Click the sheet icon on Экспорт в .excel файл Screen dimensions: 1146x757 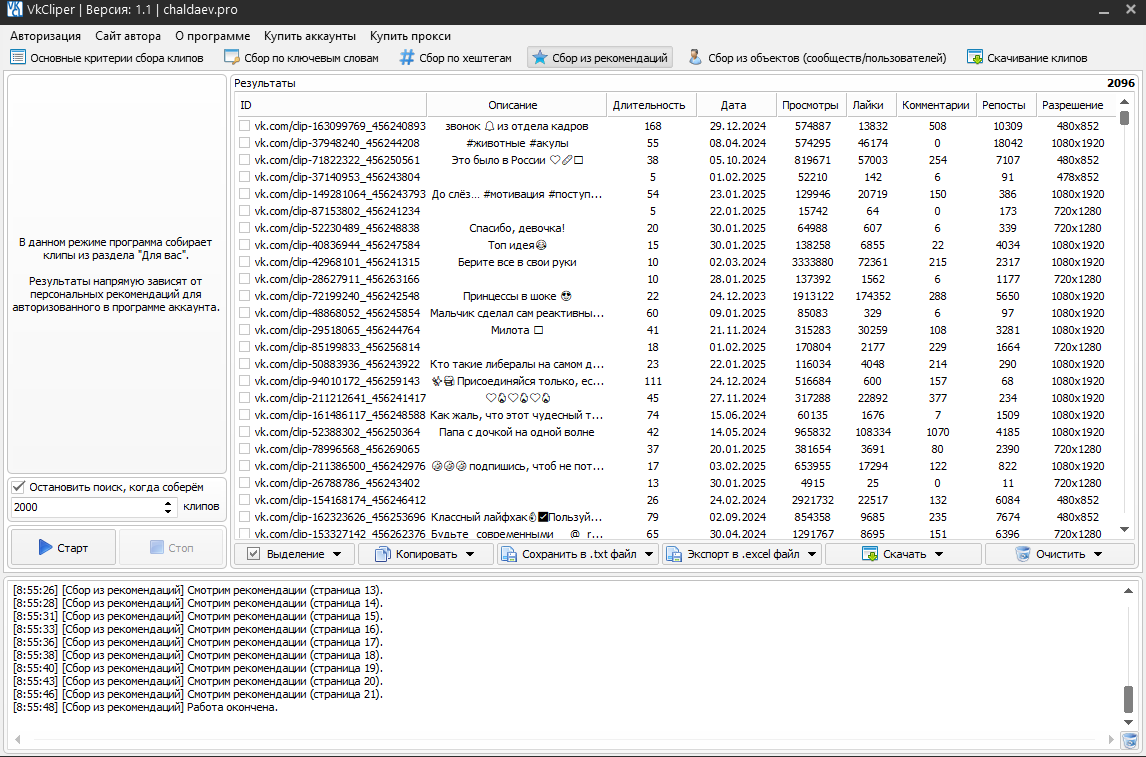(x=673, y=555)
